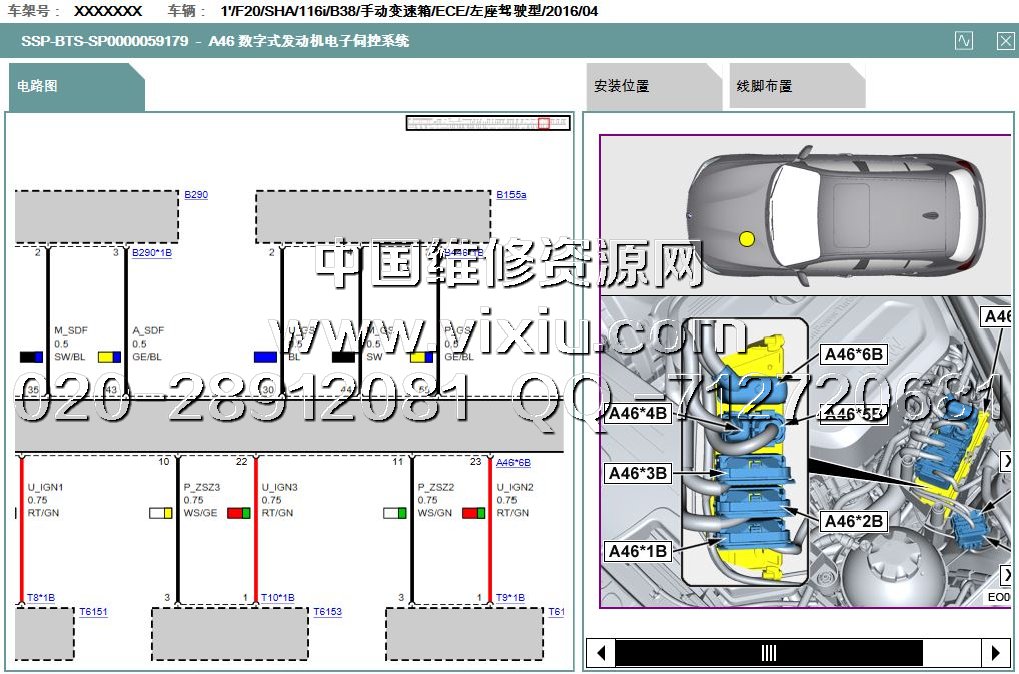
Task: Click the horizontal scrollbar thumb
Action: click(x=768, y=653)
